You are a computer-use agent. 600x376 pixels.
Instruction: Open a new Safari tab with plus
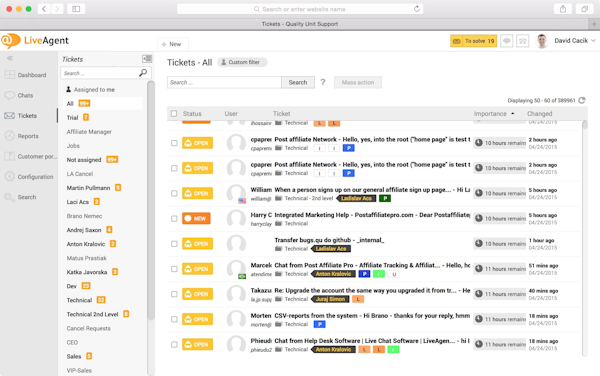pos(594,24)
